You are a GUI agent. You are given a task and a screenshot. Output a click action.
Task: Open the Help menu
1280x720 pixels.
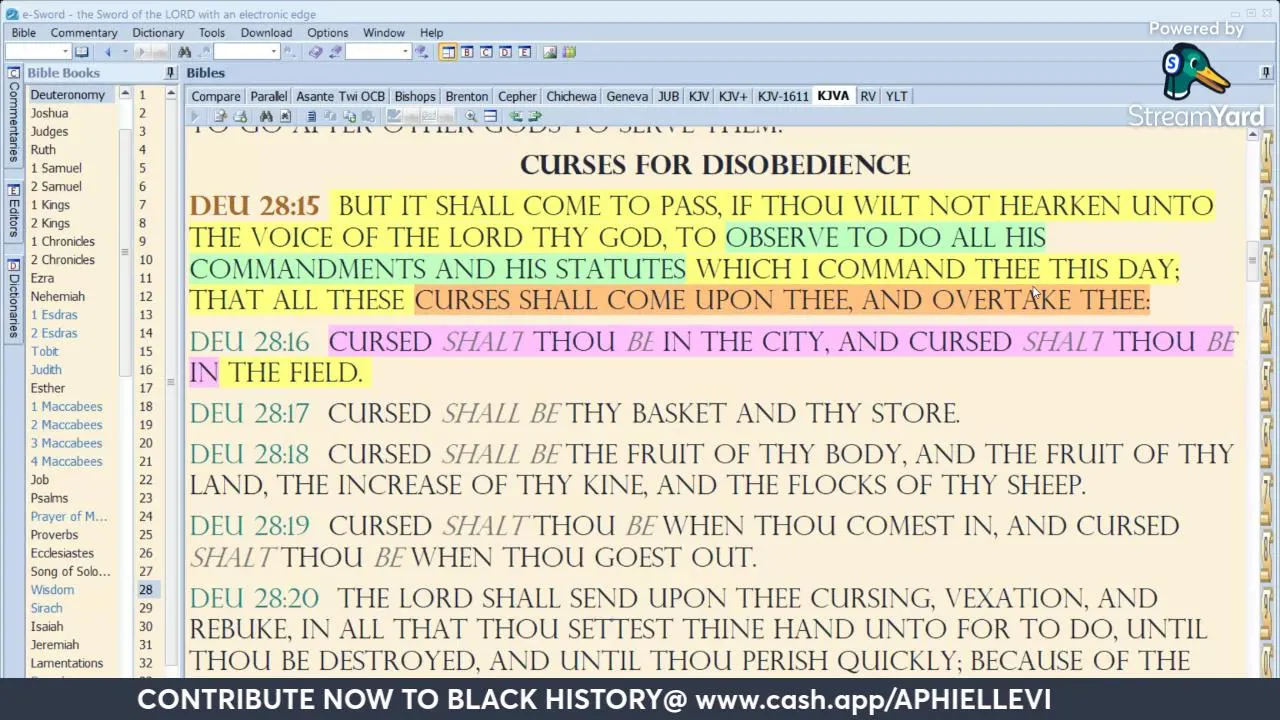[x=431, y=33]
